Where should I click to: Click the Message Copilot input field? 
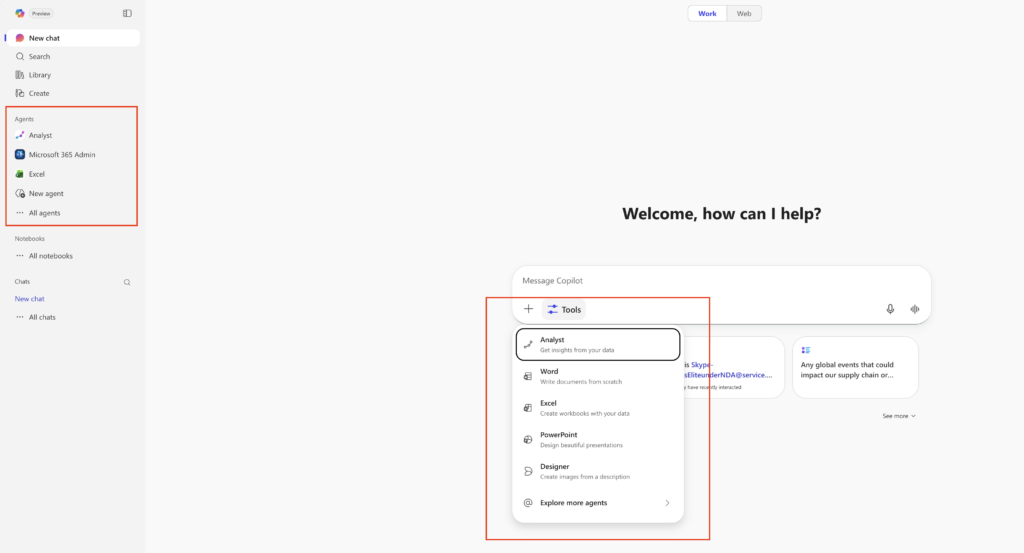(720, 281)
